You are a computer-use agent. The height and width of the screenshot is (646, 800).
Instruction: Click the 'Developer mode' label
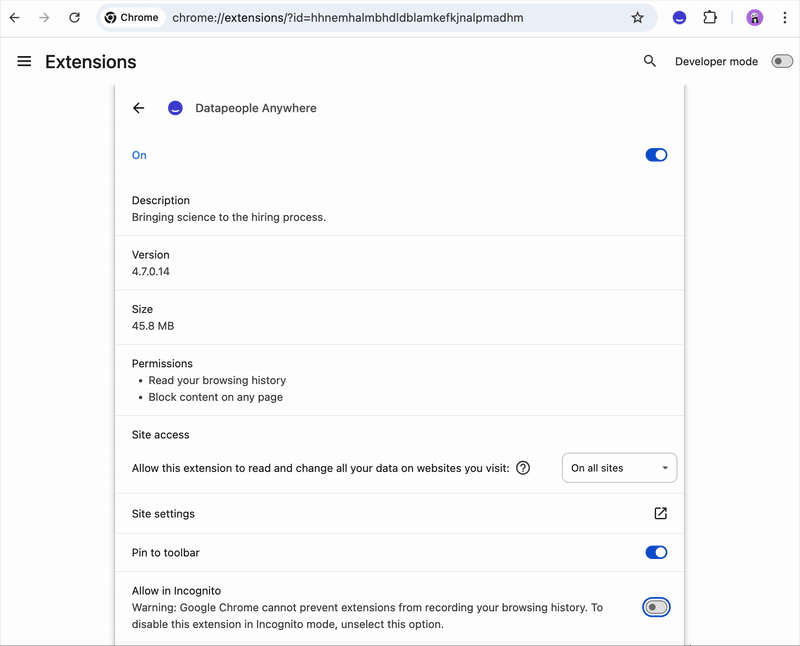click(716, 62)
